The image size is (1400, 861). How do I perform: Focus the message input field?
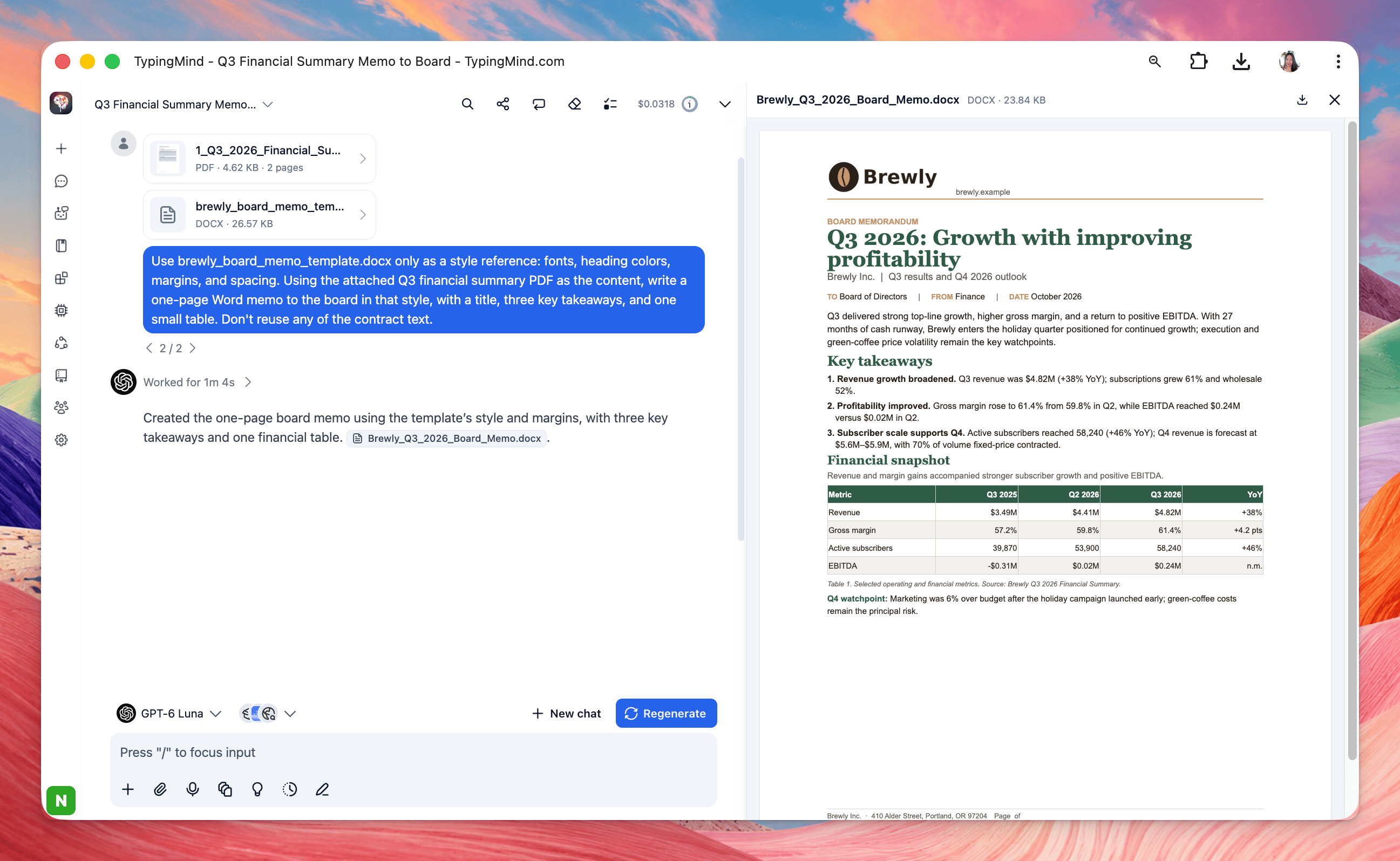pos(413,752)
